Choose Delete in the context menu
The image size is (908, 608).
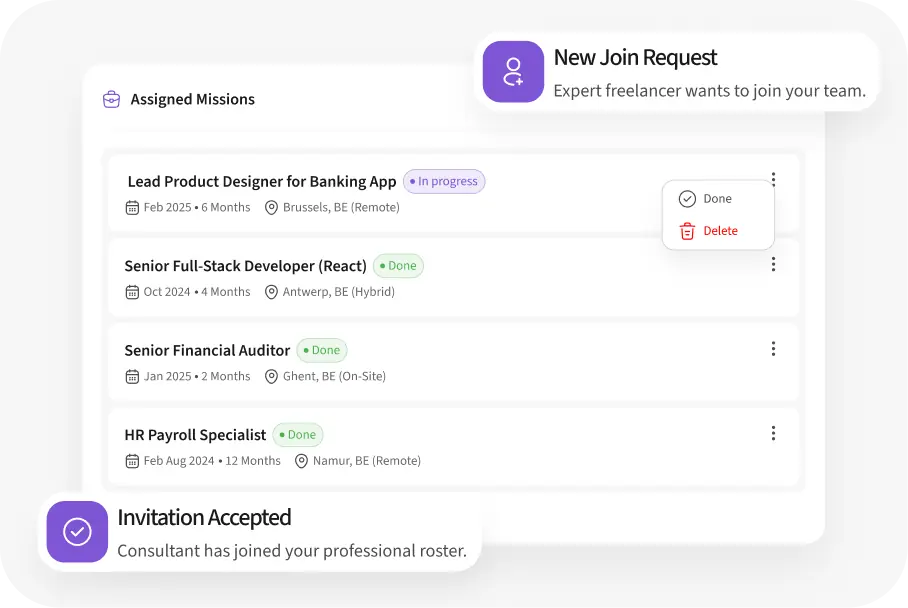(x=718, y=230)
